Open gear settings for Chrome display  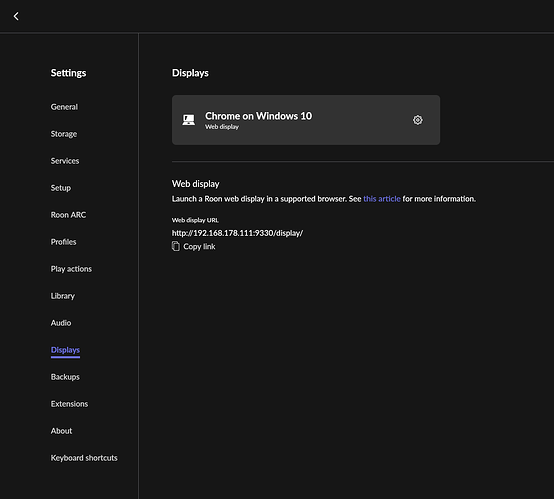pyautogui.click(x=418, y=120)
